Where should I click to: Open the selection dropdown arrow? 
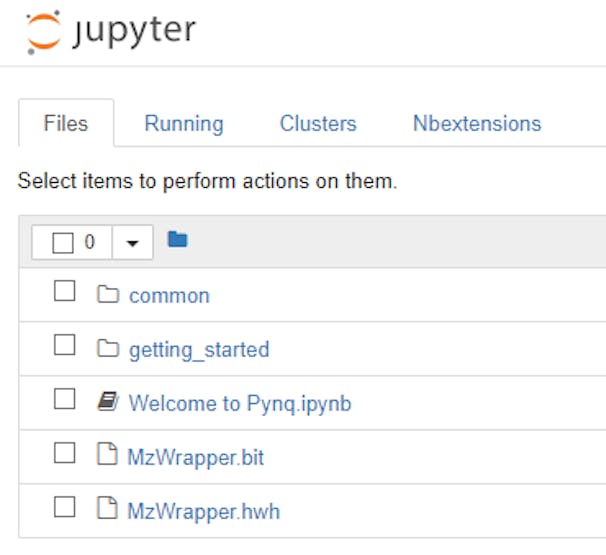132,242
